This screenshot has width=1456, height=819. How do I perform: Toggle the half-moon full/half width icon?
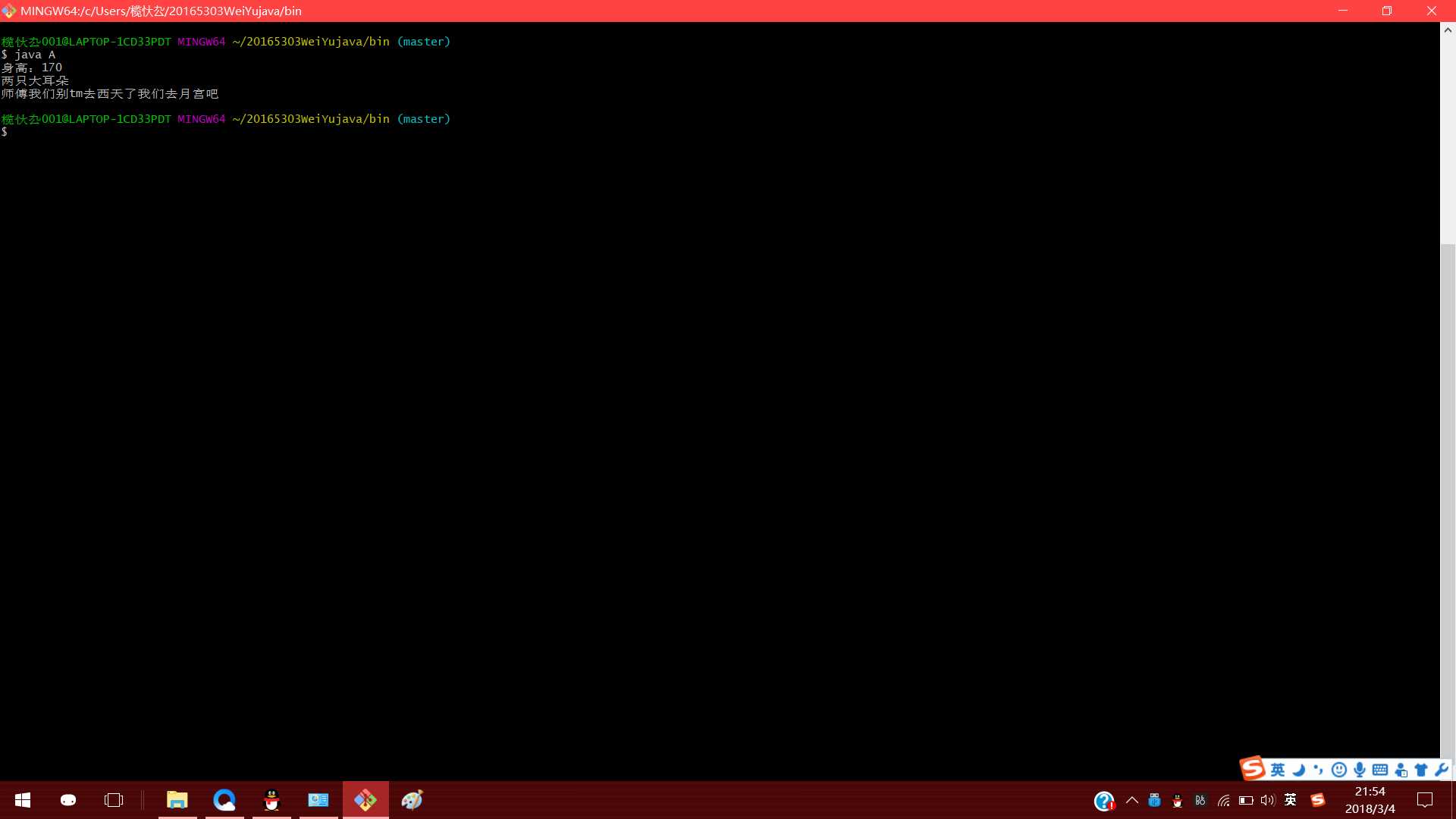point(1298,770)
